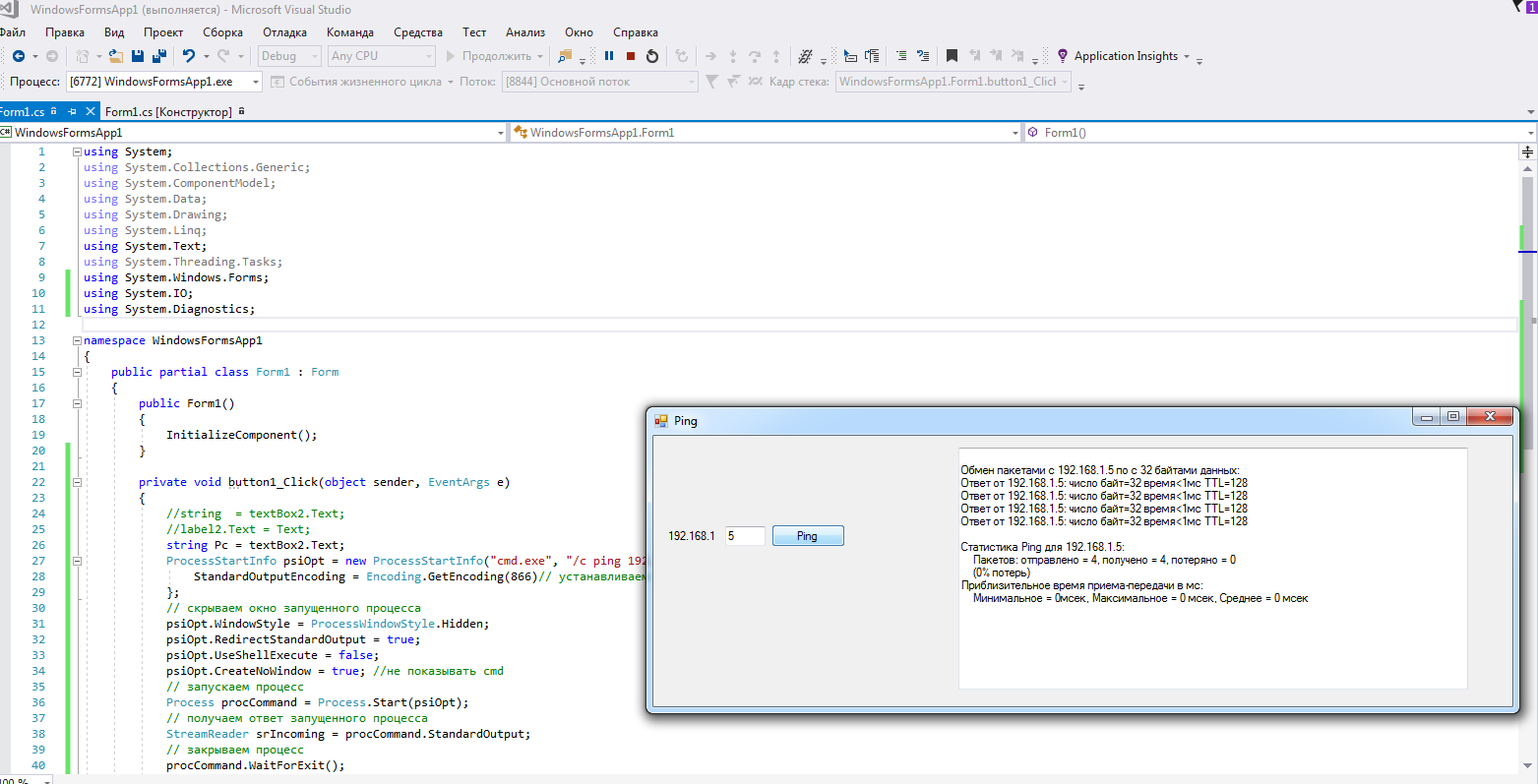Open the Тест menu
1538x784 pixels.
point(474,32)
